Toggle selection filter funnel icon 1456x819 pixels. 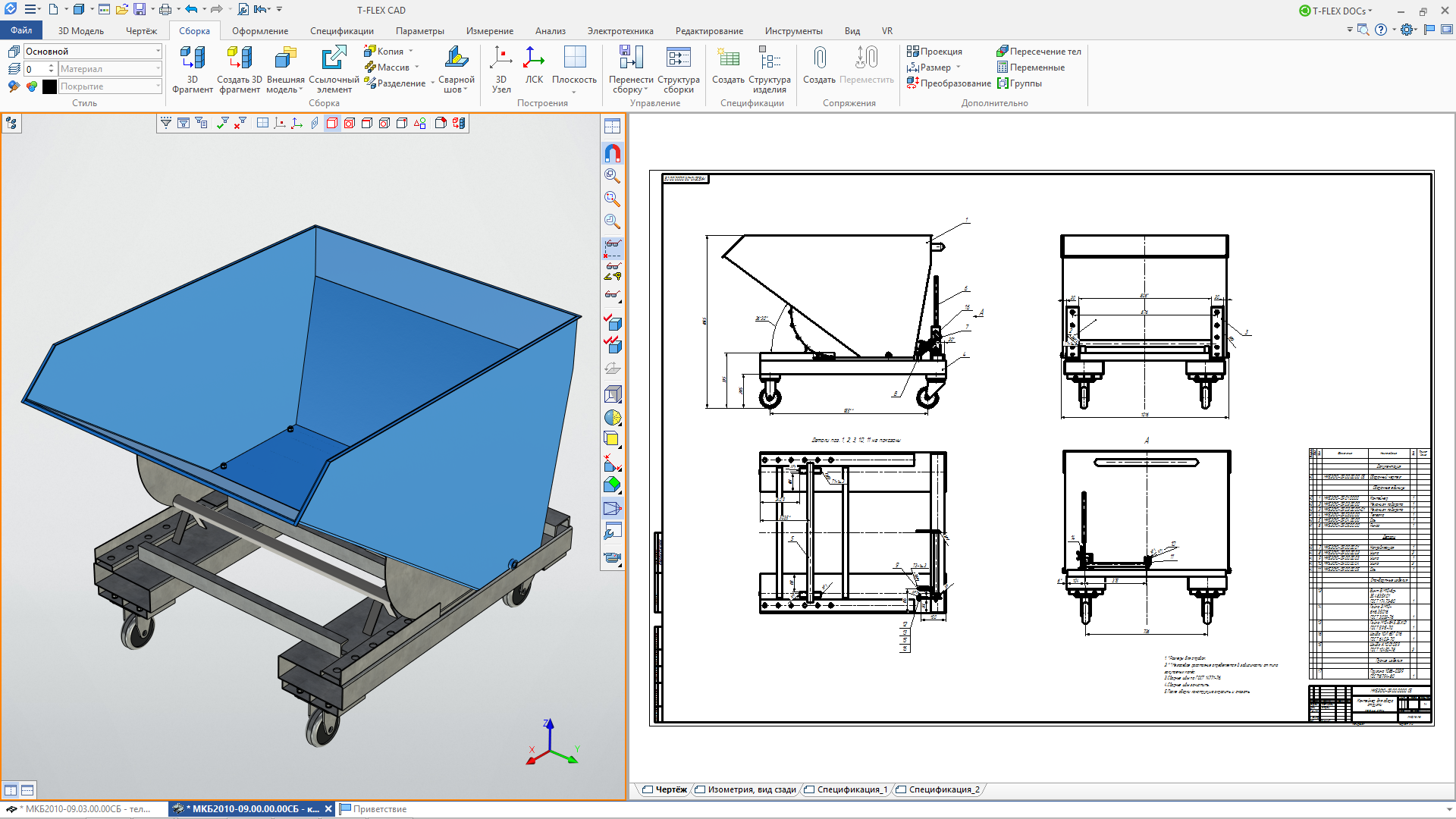tap(166, 123)
